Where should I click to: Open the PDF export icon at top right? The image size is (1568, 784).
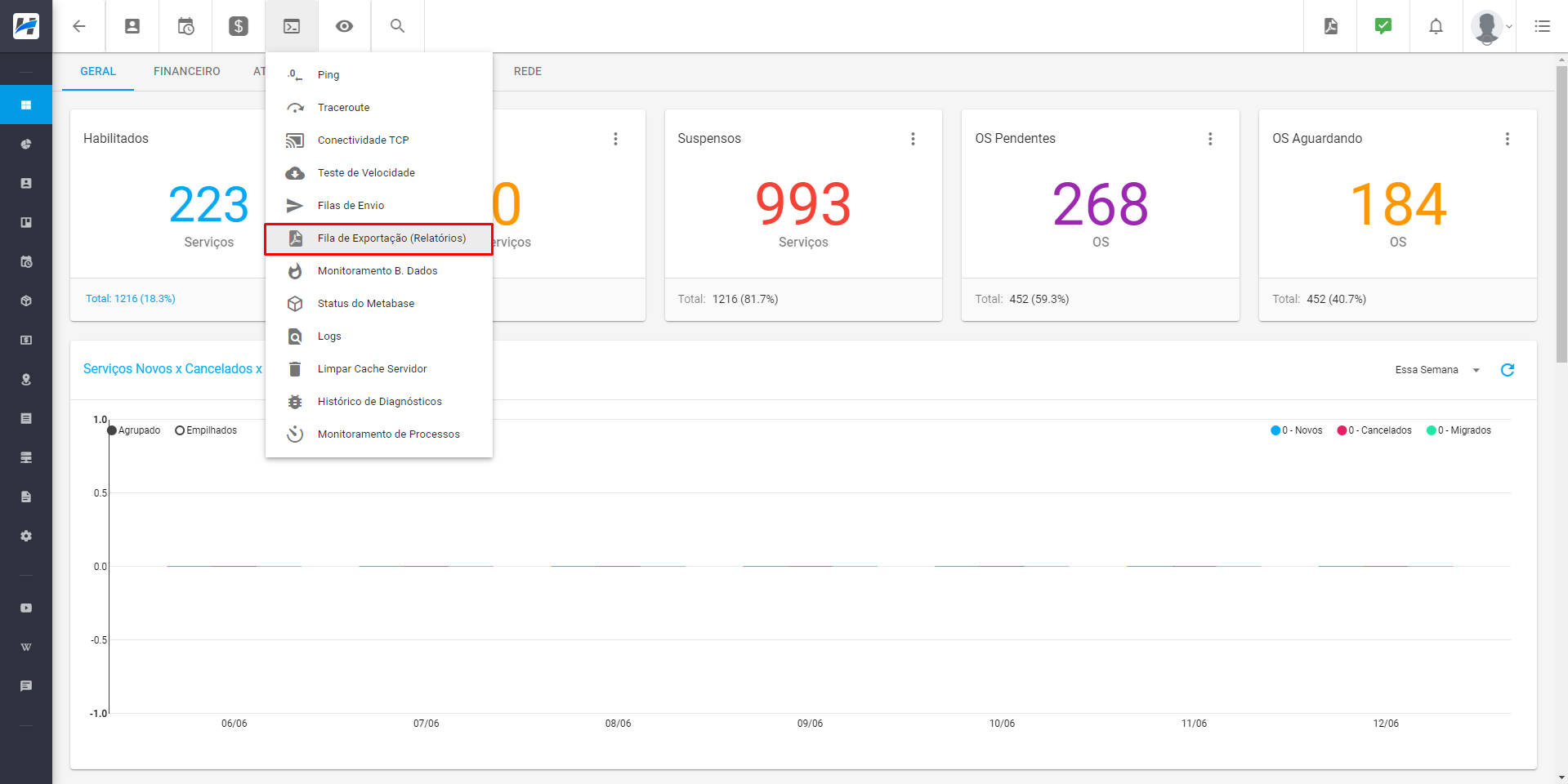point(1331,26)
